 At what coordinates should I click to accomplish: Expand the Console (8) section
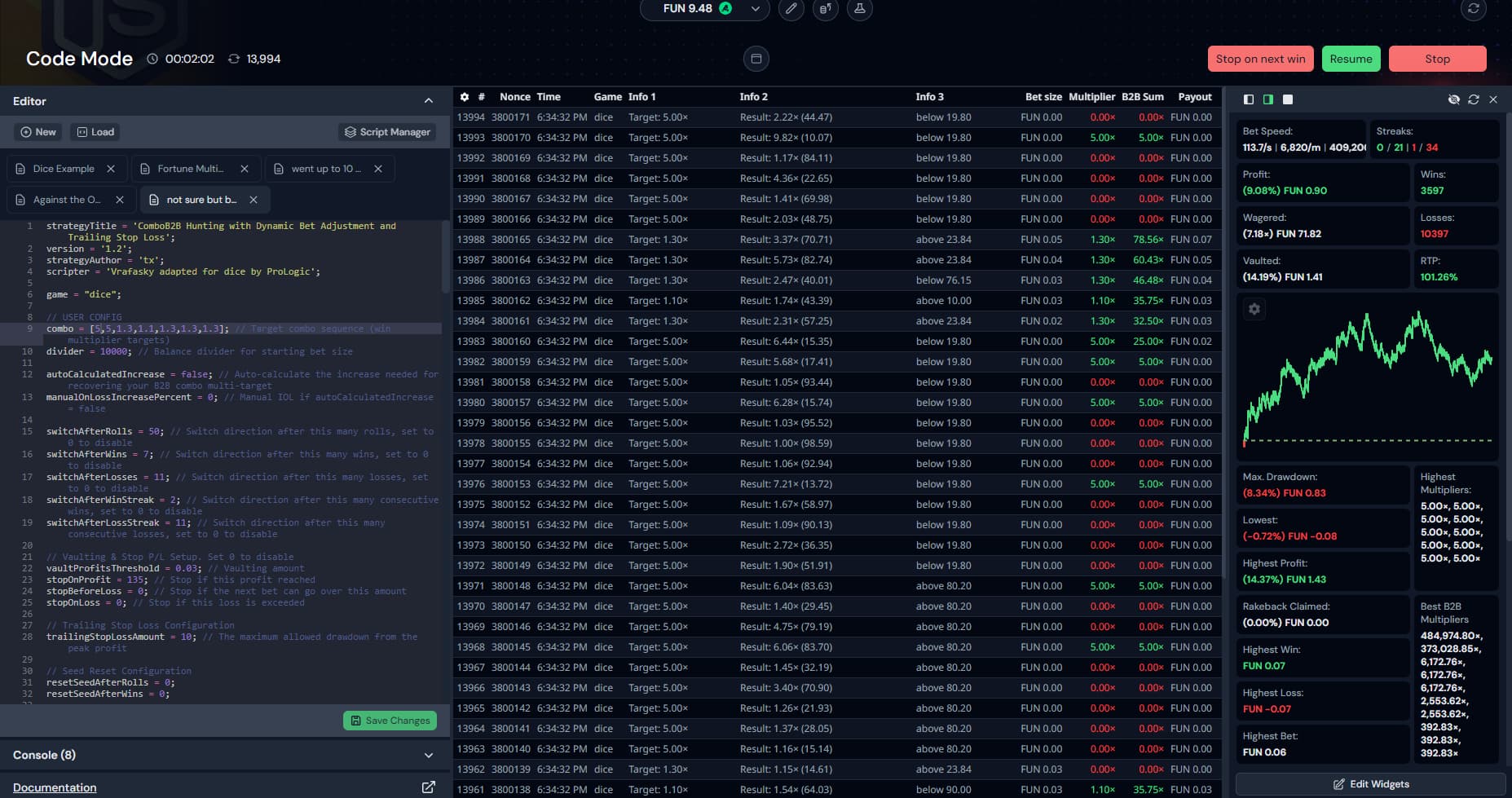[x=429, y=756]
